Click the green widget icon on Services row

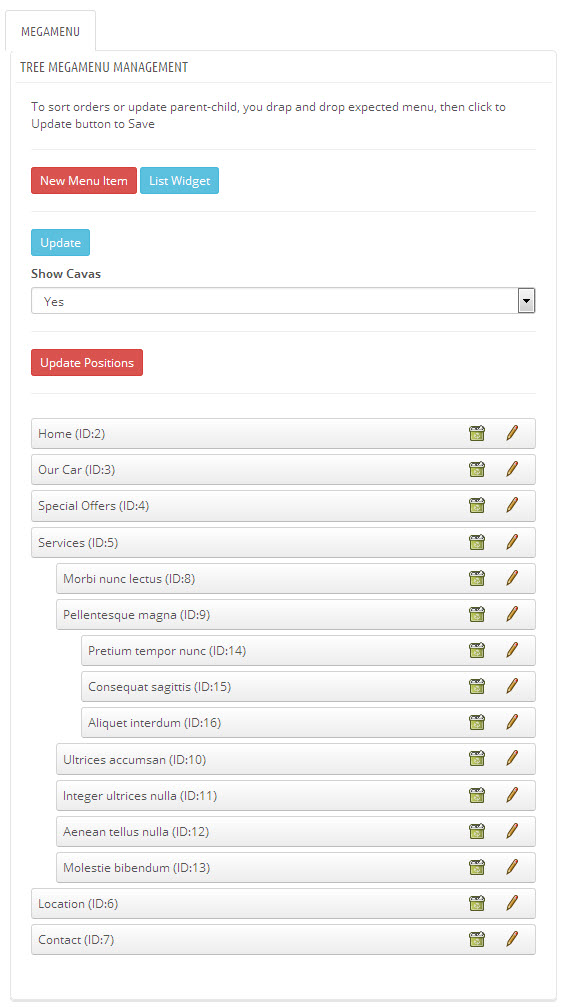tap(477, 543)
